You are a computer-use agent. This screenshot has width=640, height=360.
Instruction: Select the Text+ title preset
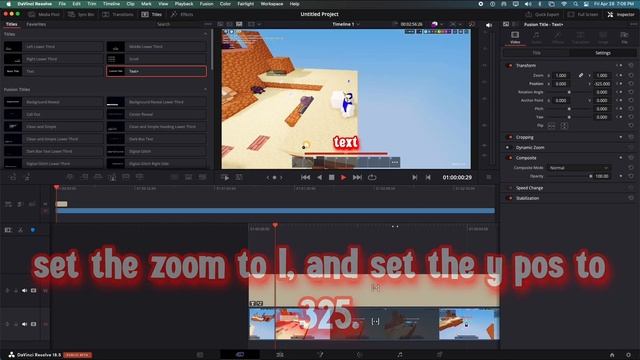click(x=156, y=71)
